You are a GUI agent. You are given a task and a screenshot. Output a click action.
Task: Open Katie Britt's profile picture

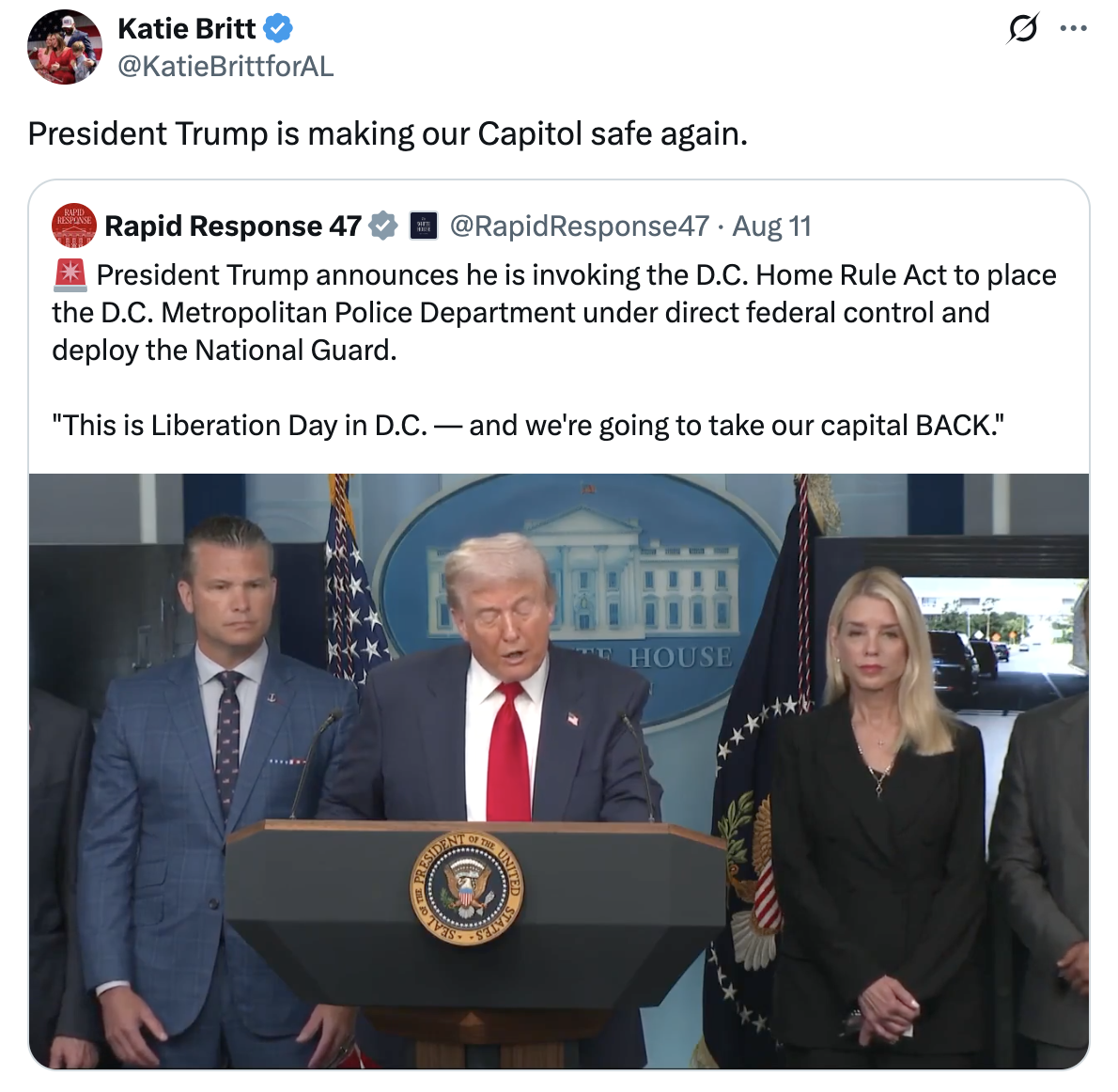click(65, 47)
